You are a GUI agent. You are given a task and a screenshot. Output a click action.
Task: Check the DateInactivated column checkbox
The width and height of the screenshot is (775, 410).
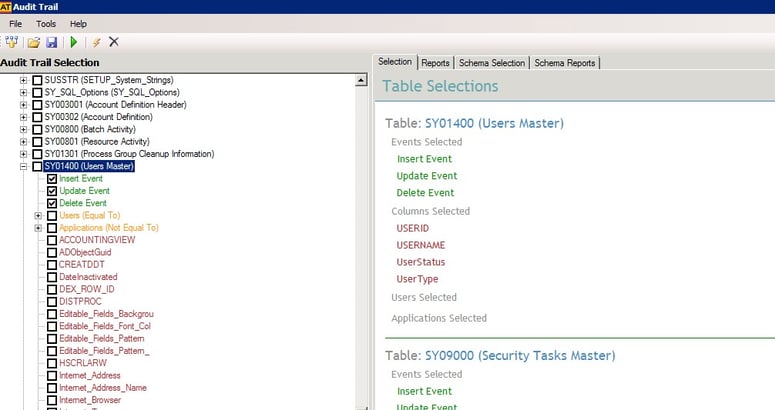(x=52, y=277)
